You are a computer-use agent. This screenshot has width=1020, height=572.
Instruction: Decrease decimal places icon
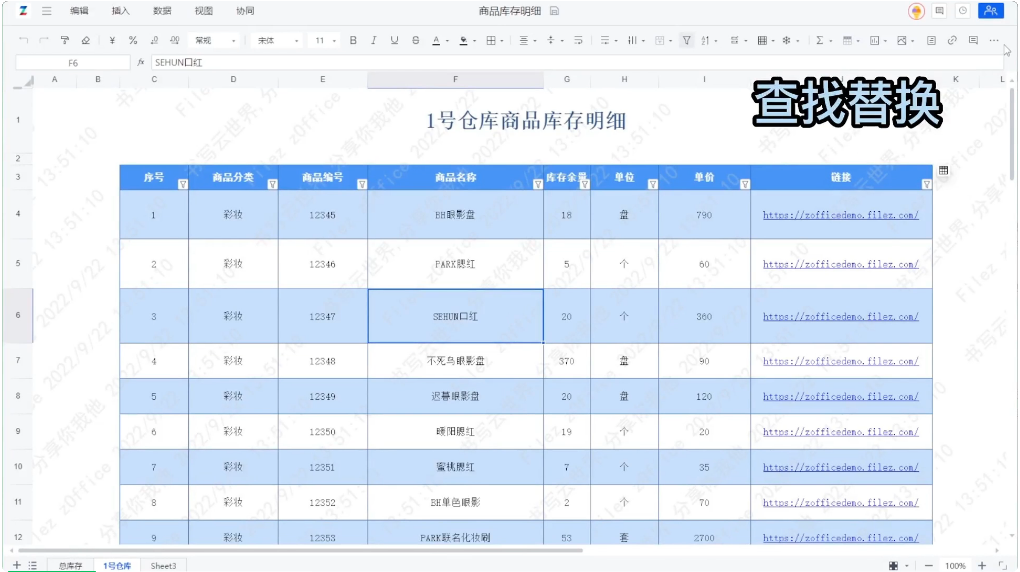pos(154,40)
